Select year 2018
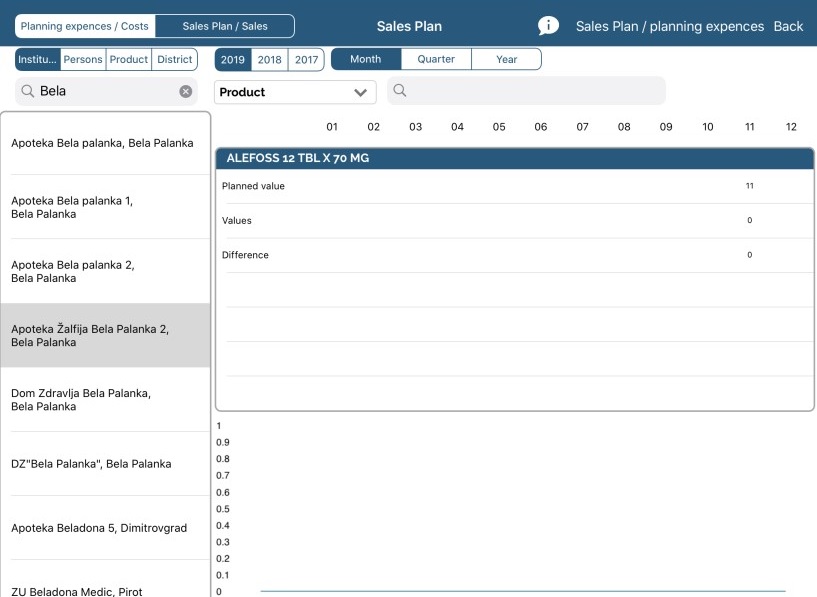The image size is (817, 597). 269,60
